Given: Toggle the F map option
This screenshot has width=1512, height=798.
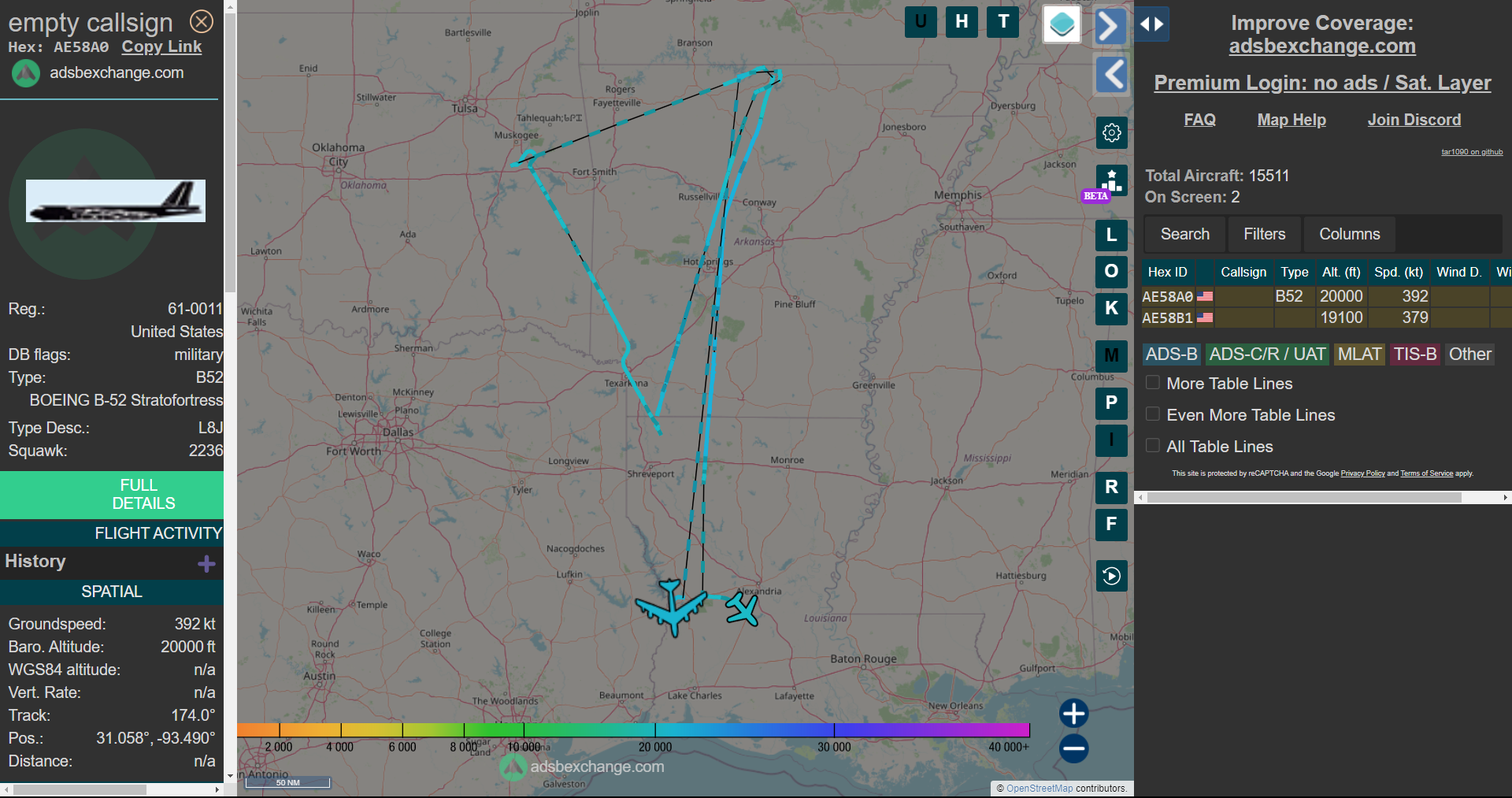Looking at the screenshot, I should tap(1111, 525).
